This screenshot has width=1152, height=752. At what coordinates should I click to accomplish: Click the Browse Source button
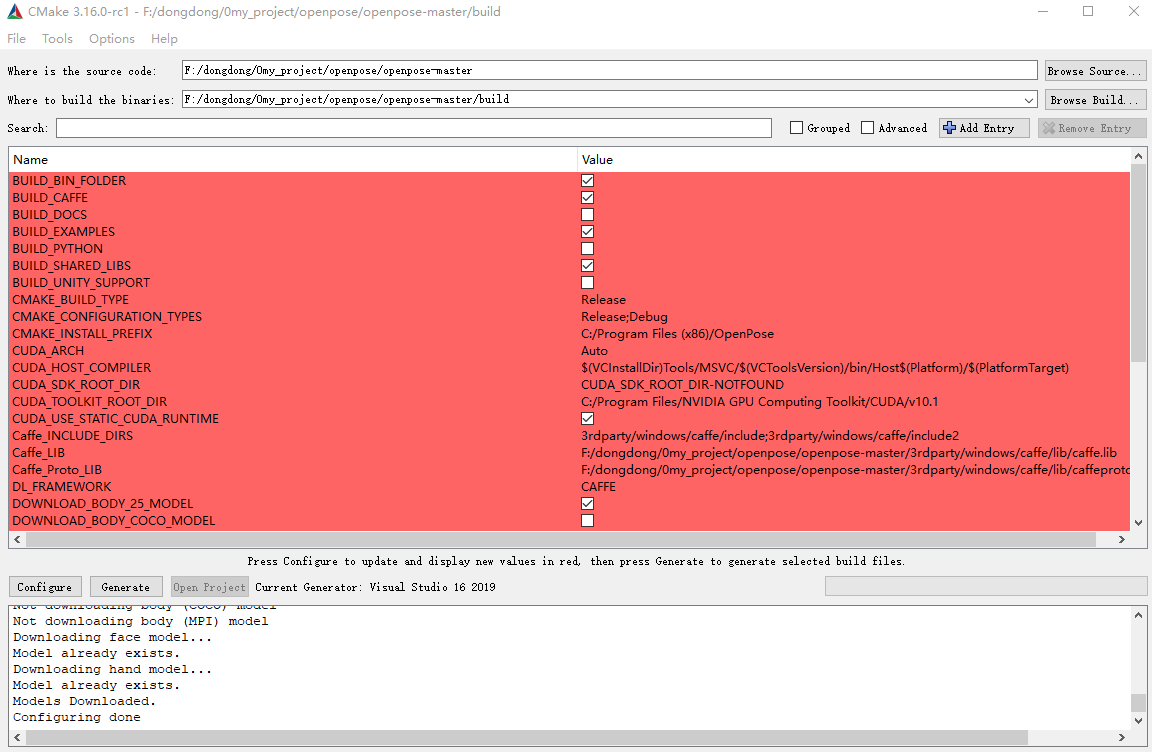point(1095,70)
